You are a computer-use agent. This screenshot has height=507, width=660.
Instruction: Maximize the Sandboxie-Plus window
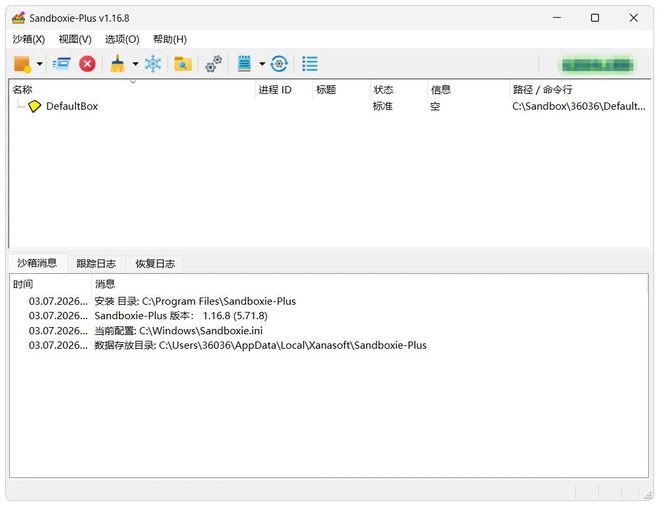(x=595, y=18)
